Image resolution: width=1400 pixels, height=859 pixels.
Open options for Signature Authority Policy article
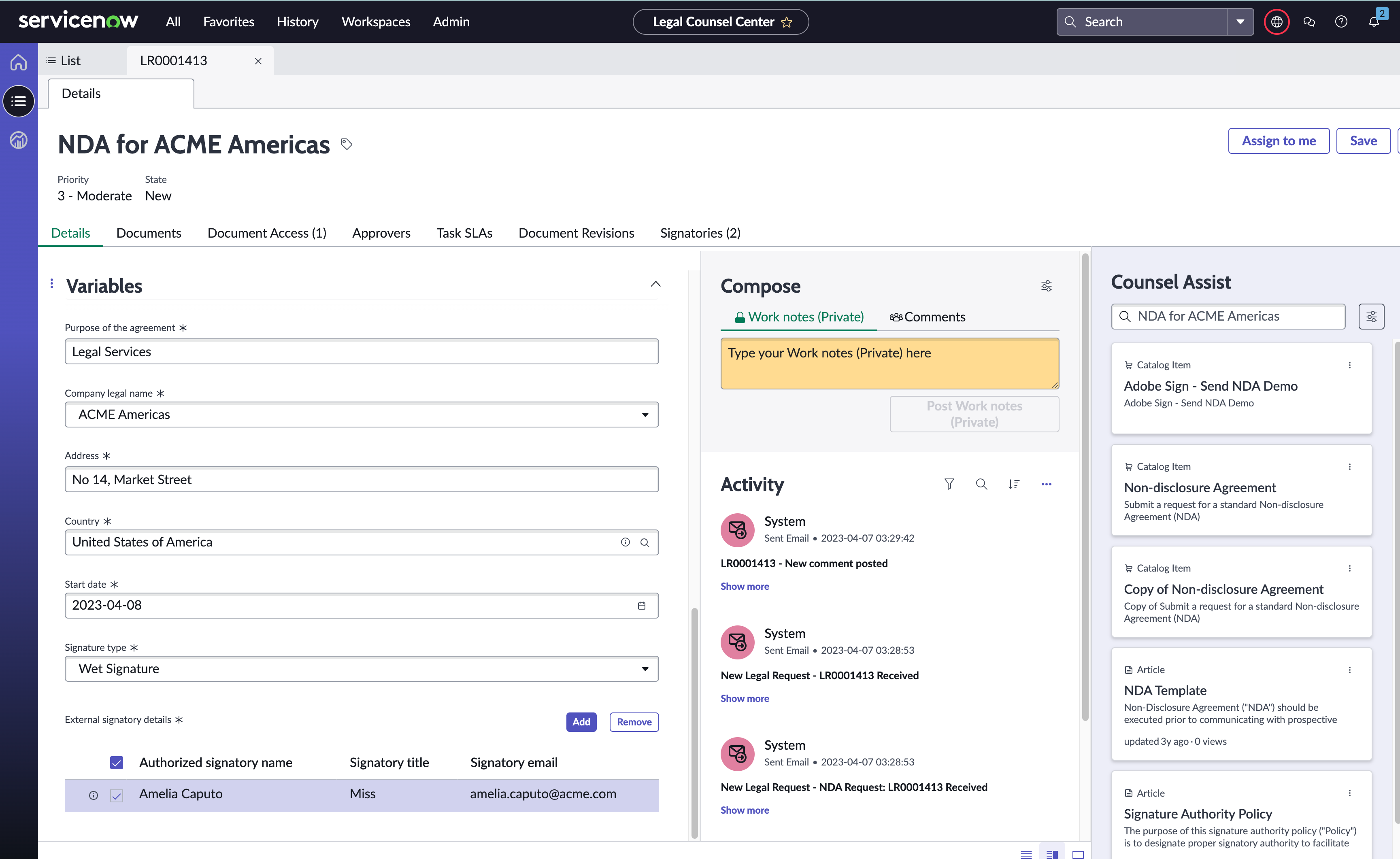tap(1349, 793)
